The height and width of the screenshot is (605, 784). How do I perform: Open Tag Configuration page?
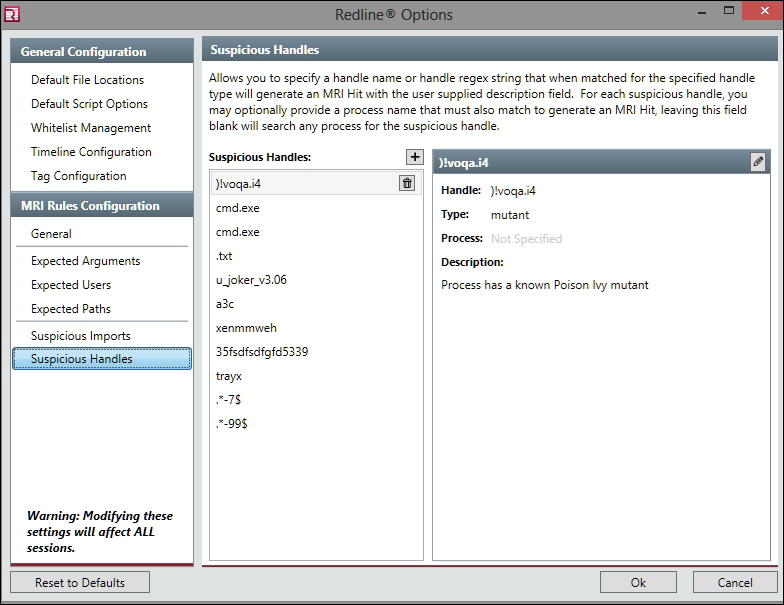78,176
